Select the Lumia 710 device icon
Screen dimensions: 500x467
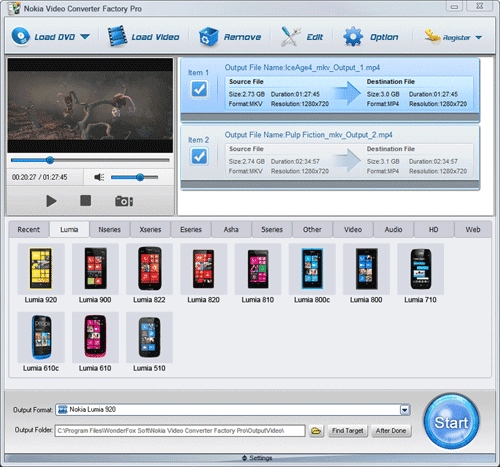[x=421, y=269]
